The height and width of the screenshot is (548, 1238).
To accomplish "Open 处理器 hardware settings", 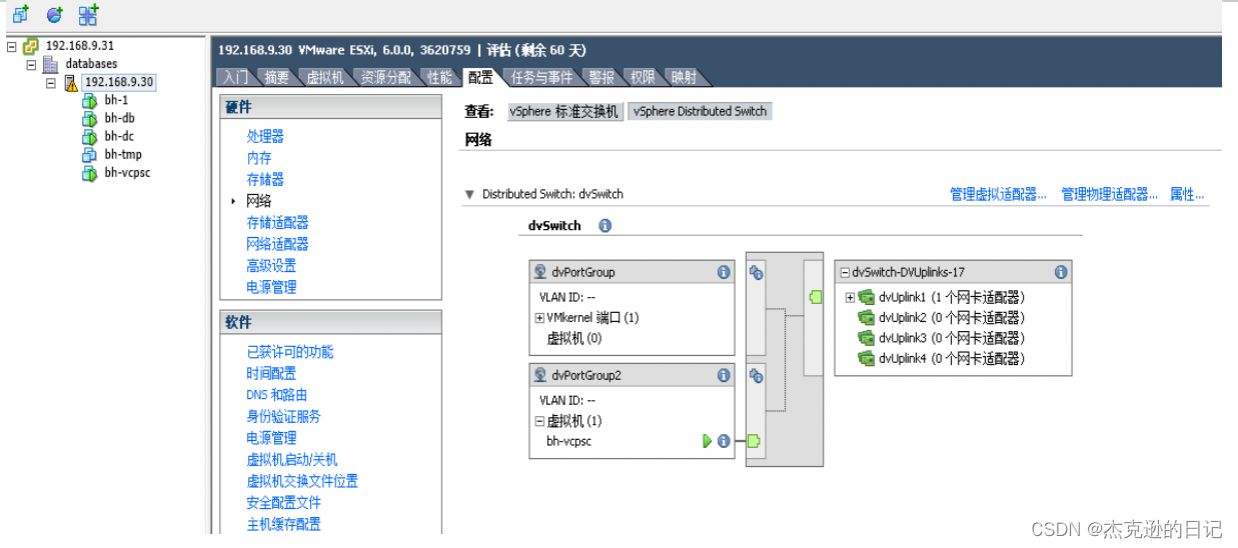I will tap(265, 137).
